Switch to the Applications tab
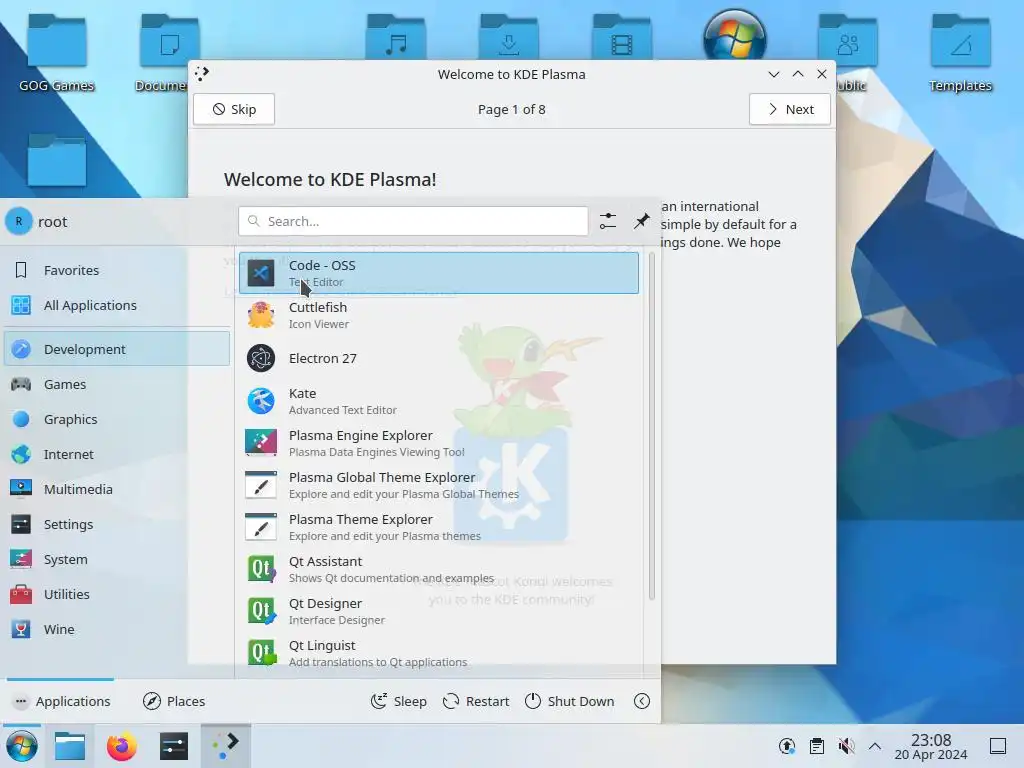1024x768 pixels. coord(61,701)
